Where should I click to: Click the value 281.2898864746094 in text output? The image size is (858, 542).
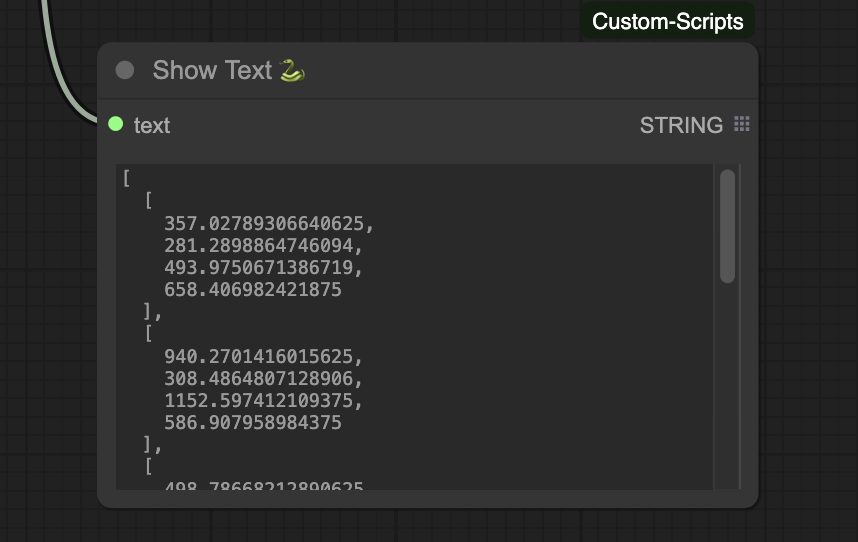pyautogui.click(x=264, y=245)
